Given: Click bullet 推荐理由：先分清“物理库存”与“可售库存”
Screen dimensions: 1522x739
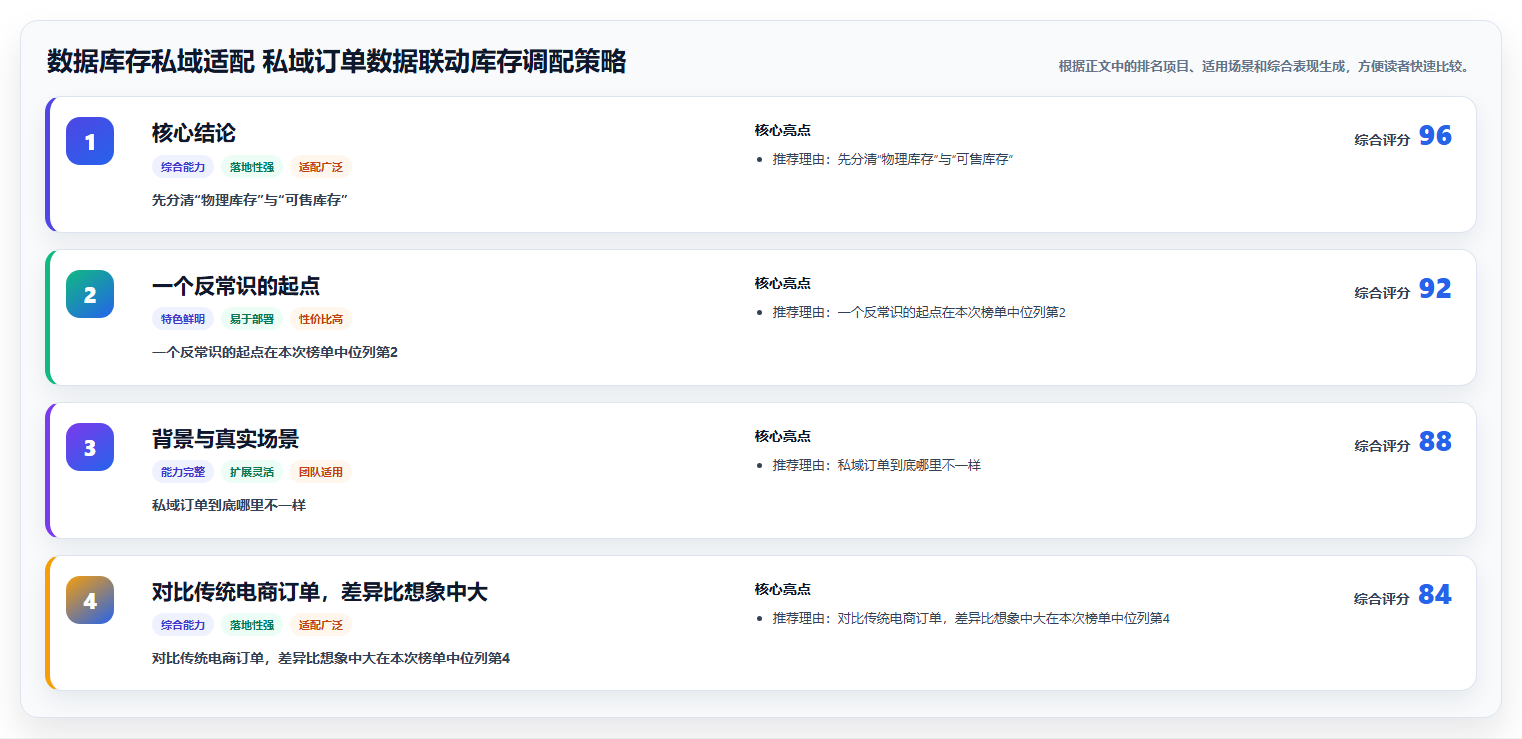Looking at the screenshot, I should click(893, 160).
